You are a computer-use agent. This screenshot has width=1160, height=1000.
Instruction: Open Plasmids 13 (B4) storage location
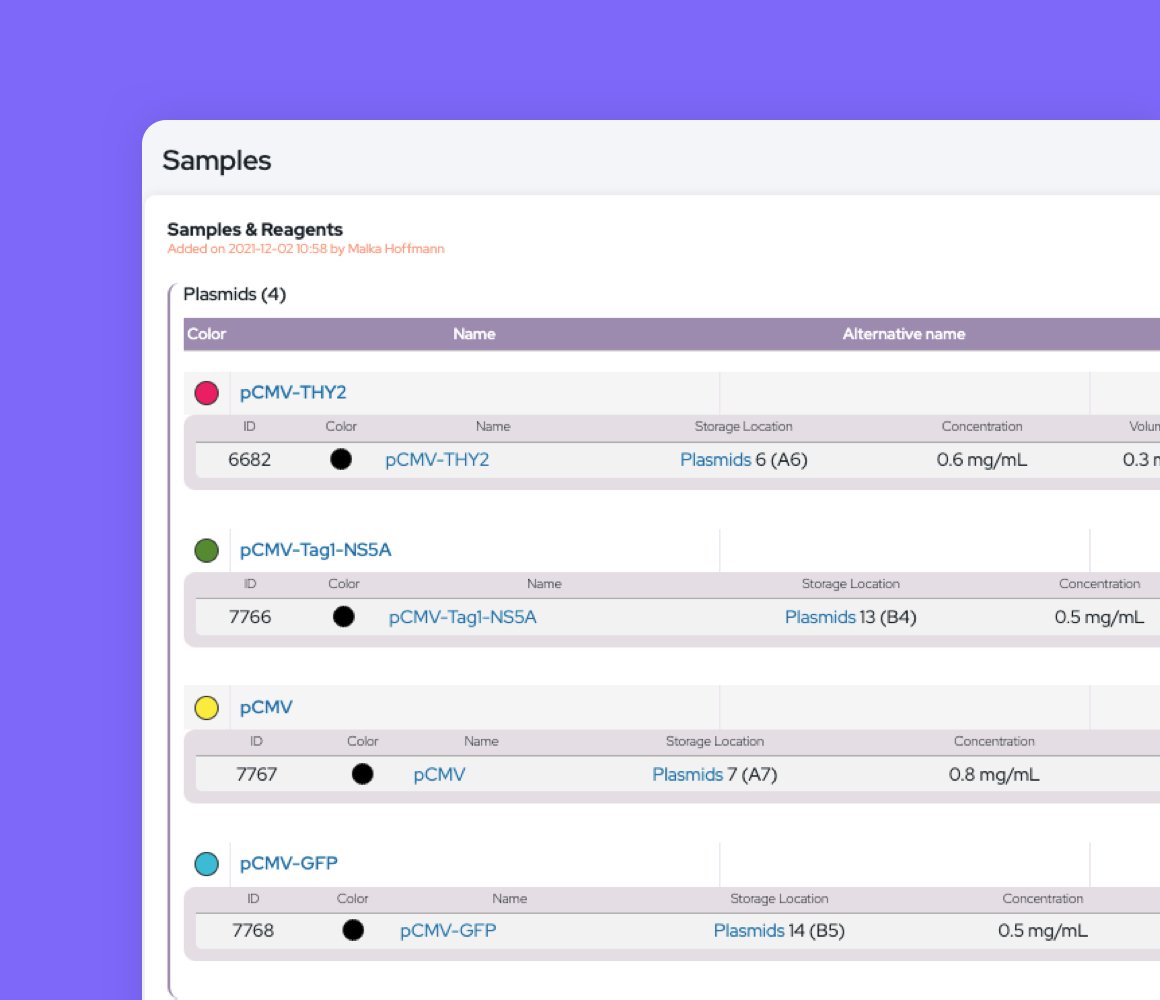tap(821, 617)
